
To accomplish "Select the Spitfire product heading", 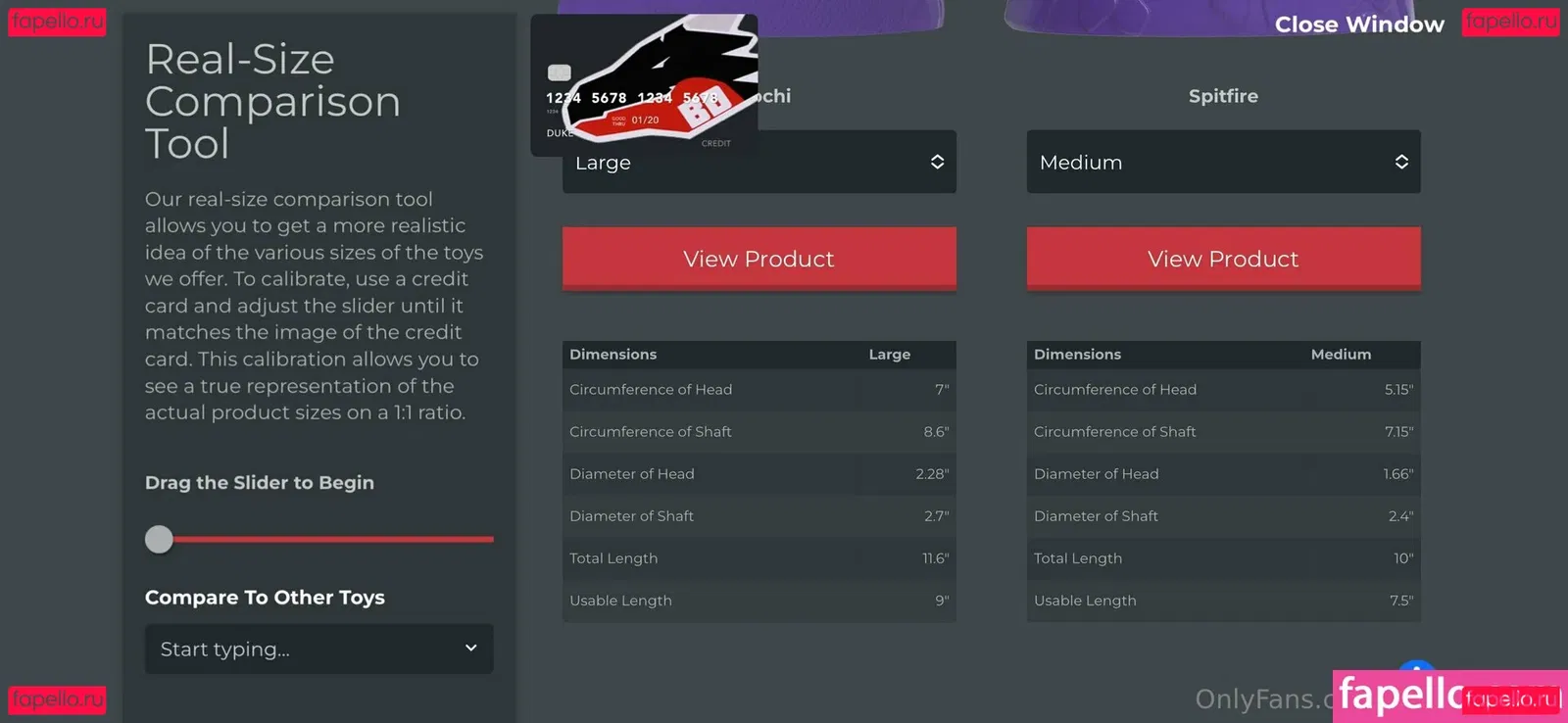I will pos(1223,96).
